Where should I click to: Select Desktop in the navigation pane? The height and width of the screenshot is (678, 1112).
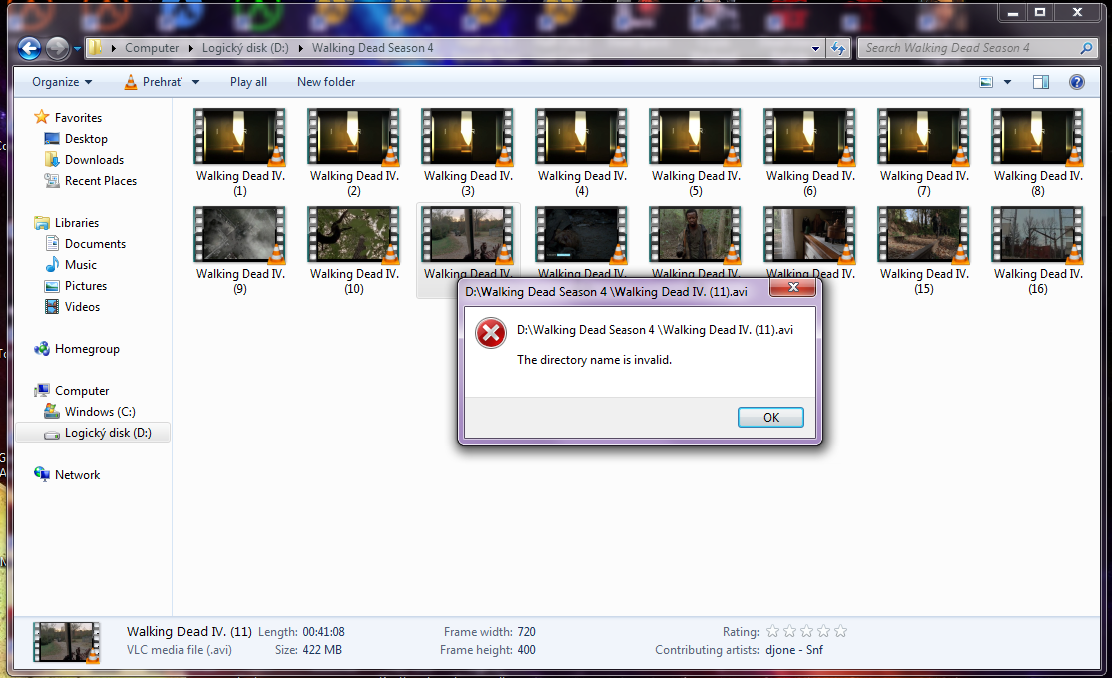(x=76, y=139)
